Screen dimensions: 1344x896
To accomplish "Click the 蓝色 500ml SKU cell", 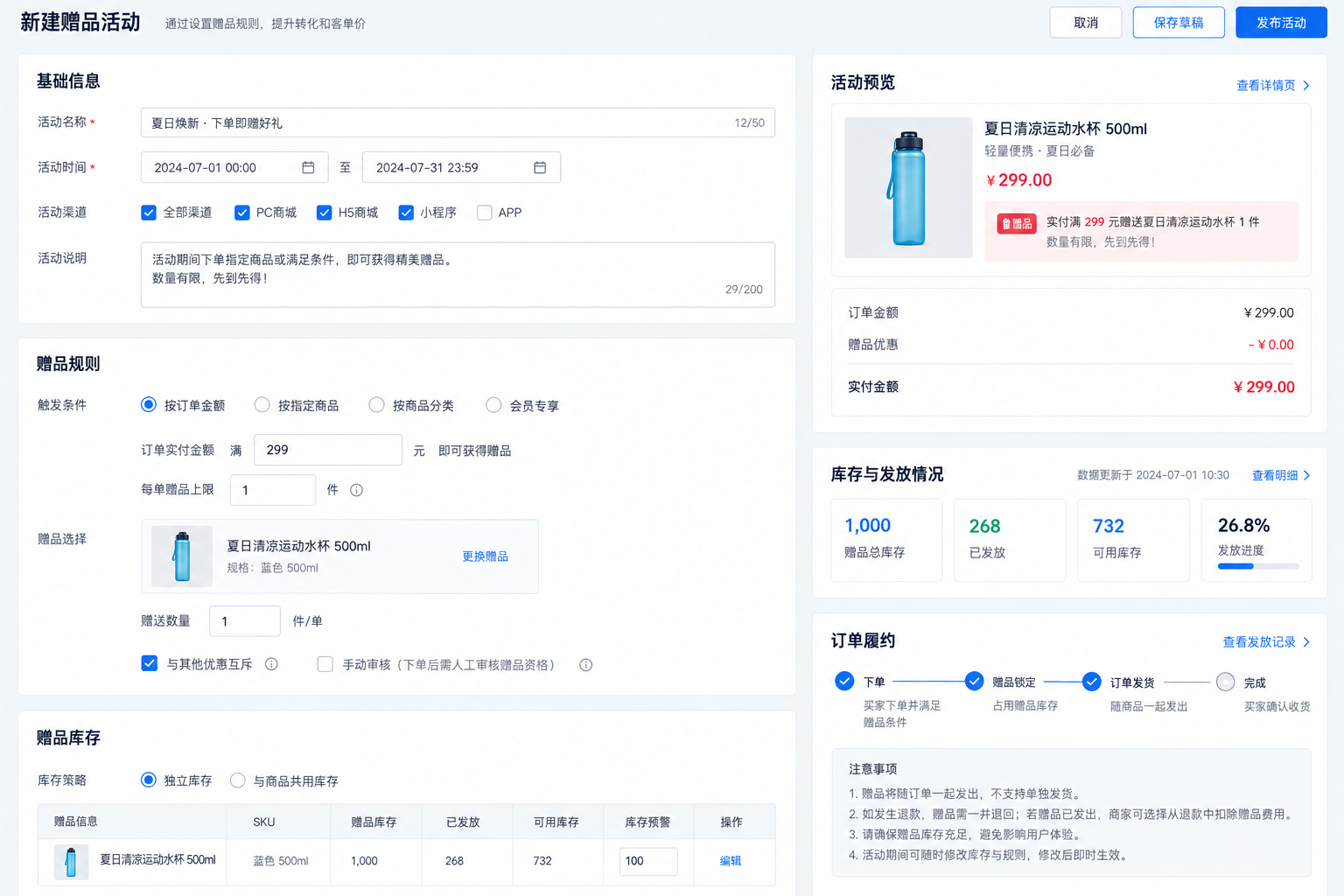I will click(280, 861).
